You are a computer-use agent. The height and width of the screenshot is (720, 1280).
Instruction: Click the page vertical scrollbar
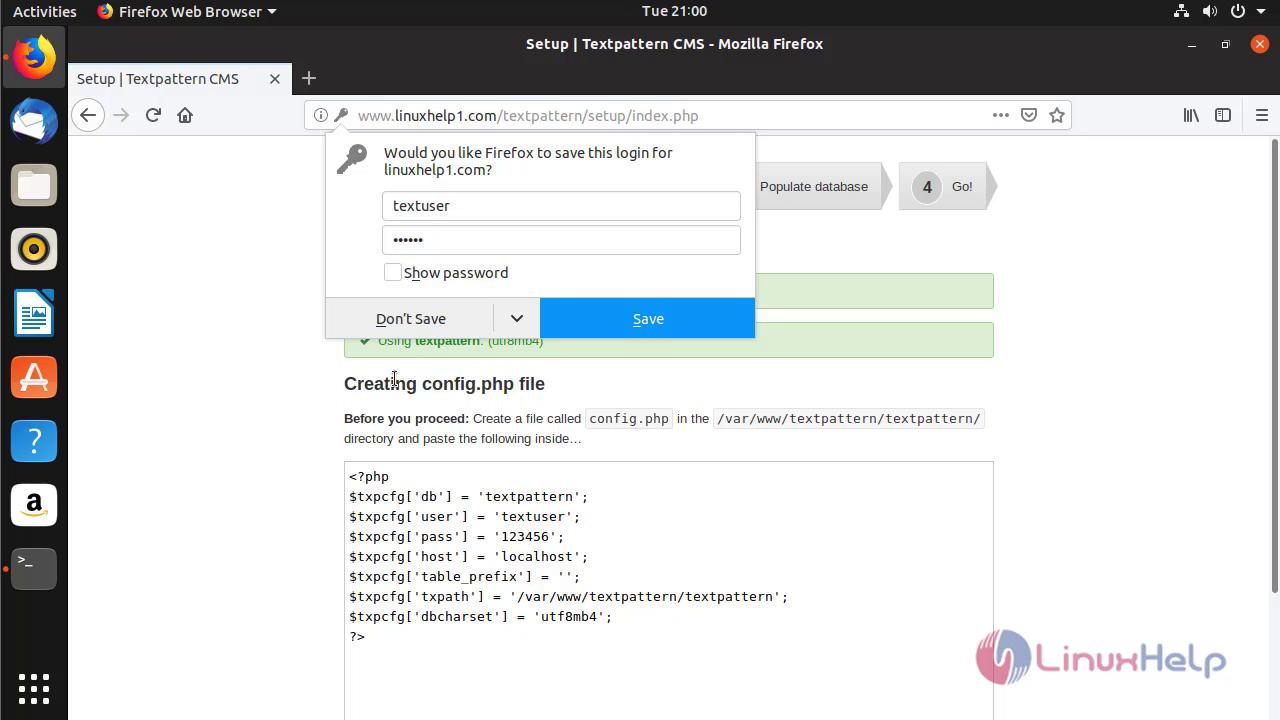1274,365
